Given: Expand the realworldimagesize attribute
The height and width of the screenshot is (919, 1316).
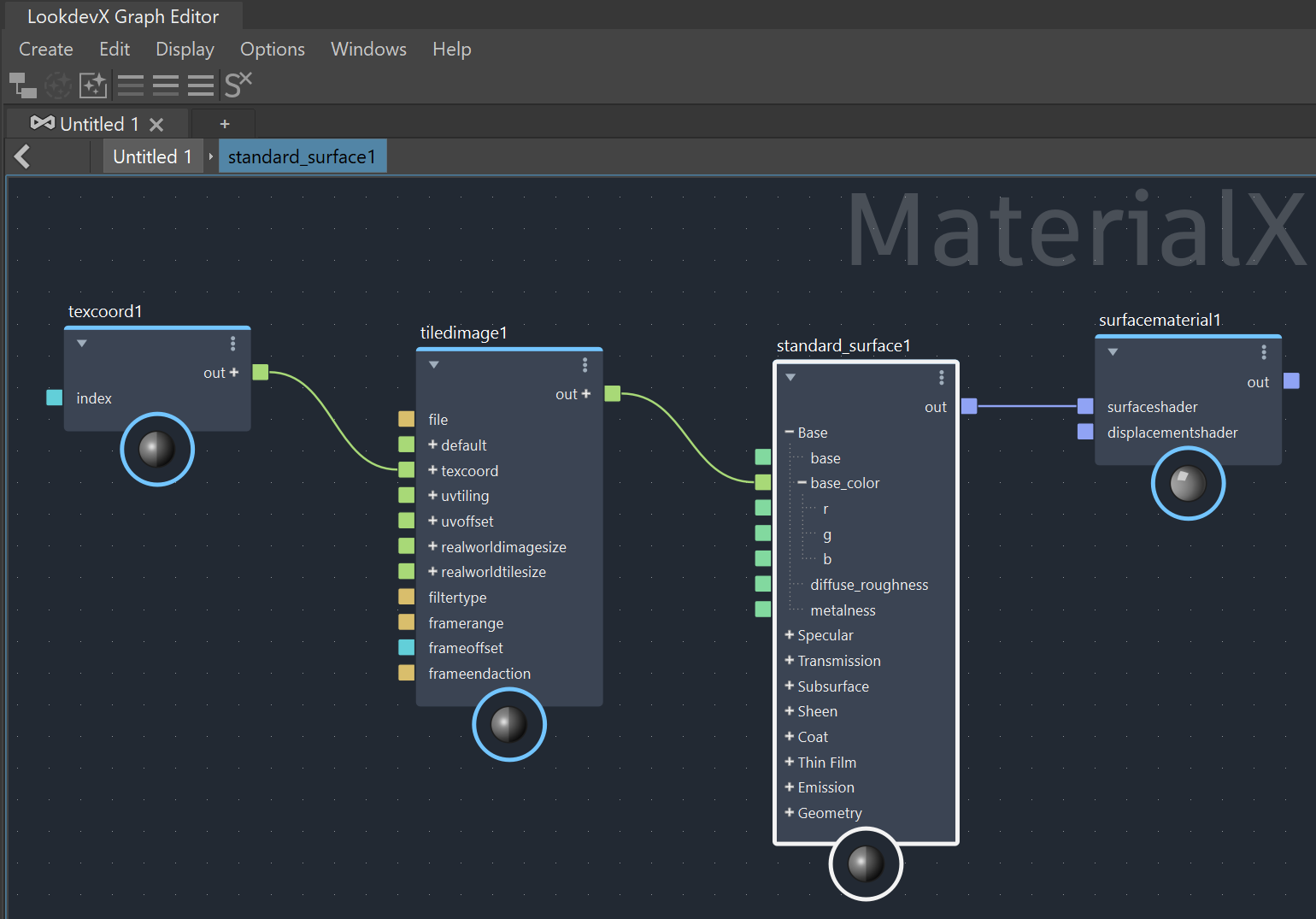Looking at the screenshot, I should [x=433, y=546].
